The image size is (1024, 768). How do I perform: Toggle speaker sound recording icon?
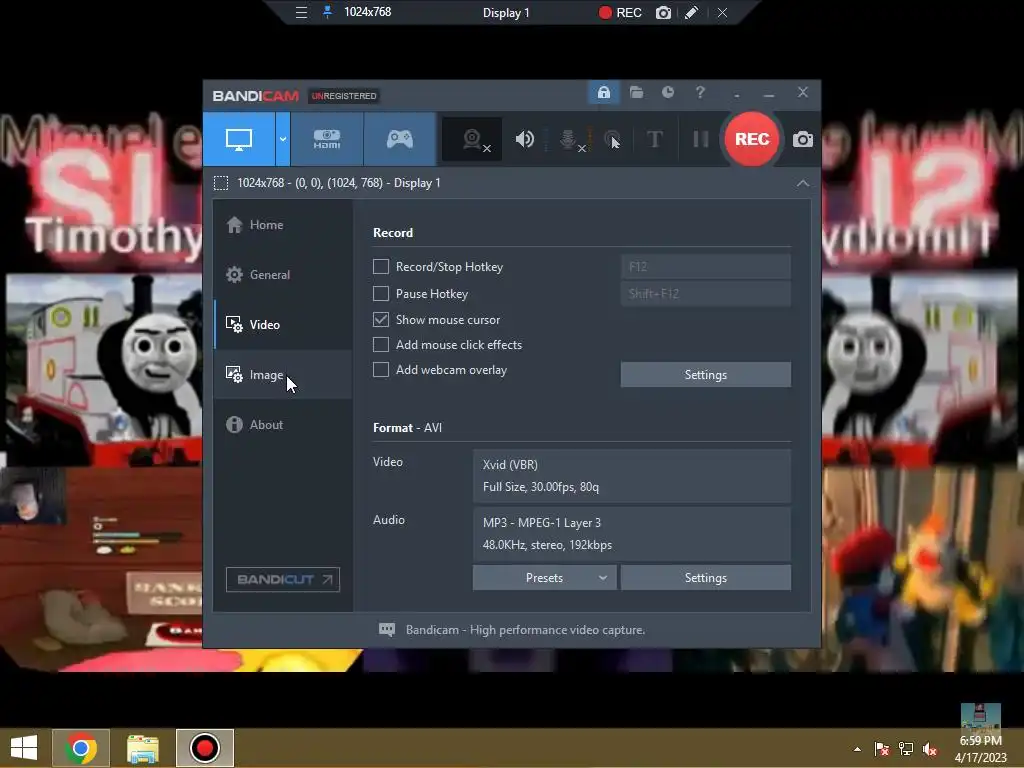[524, 139]
